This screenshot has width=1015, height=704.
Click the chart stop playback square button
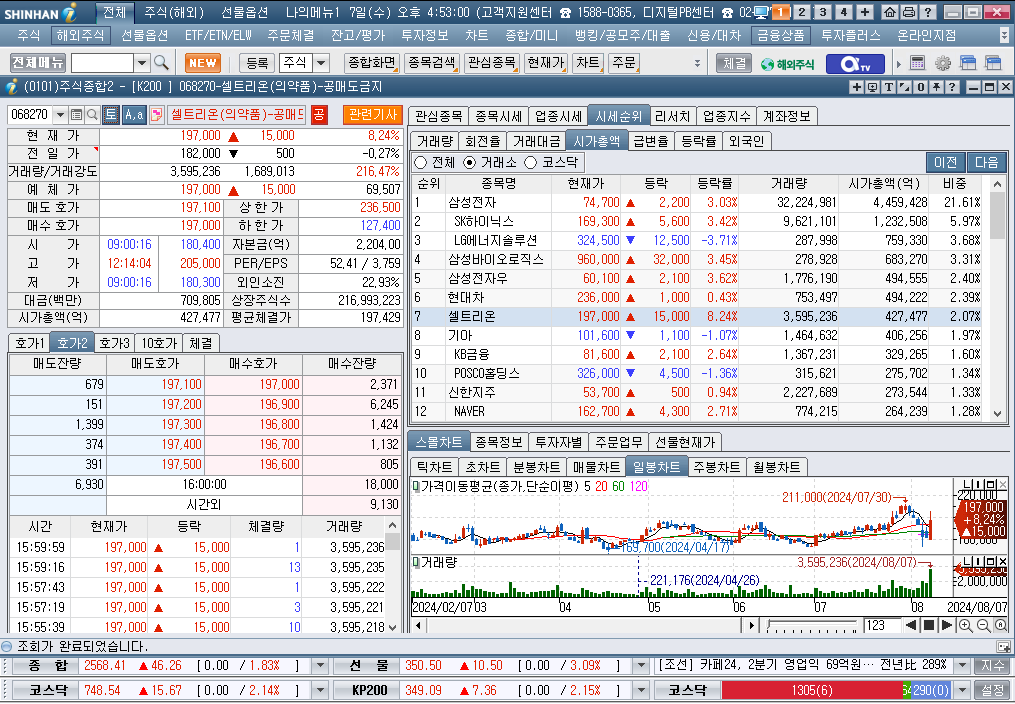929,625
